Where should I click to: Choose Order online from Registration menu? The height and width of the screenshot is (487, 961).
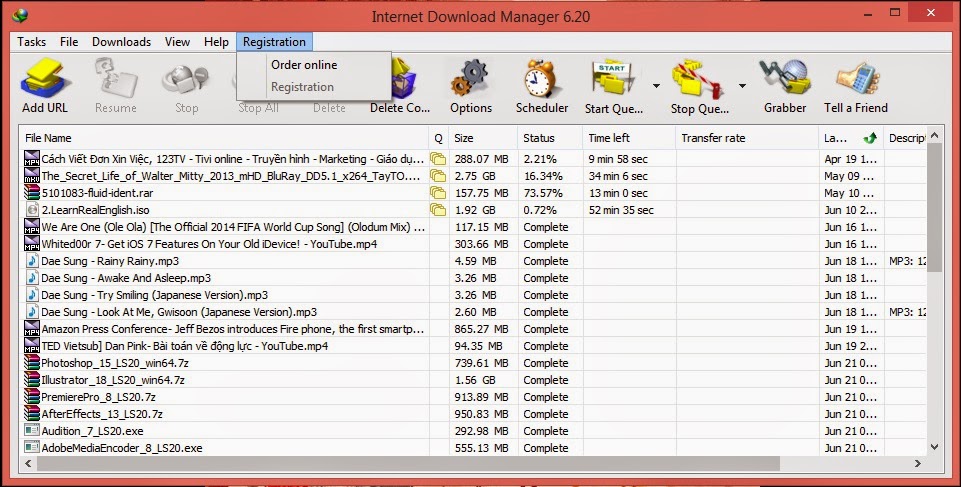(314, 64)
